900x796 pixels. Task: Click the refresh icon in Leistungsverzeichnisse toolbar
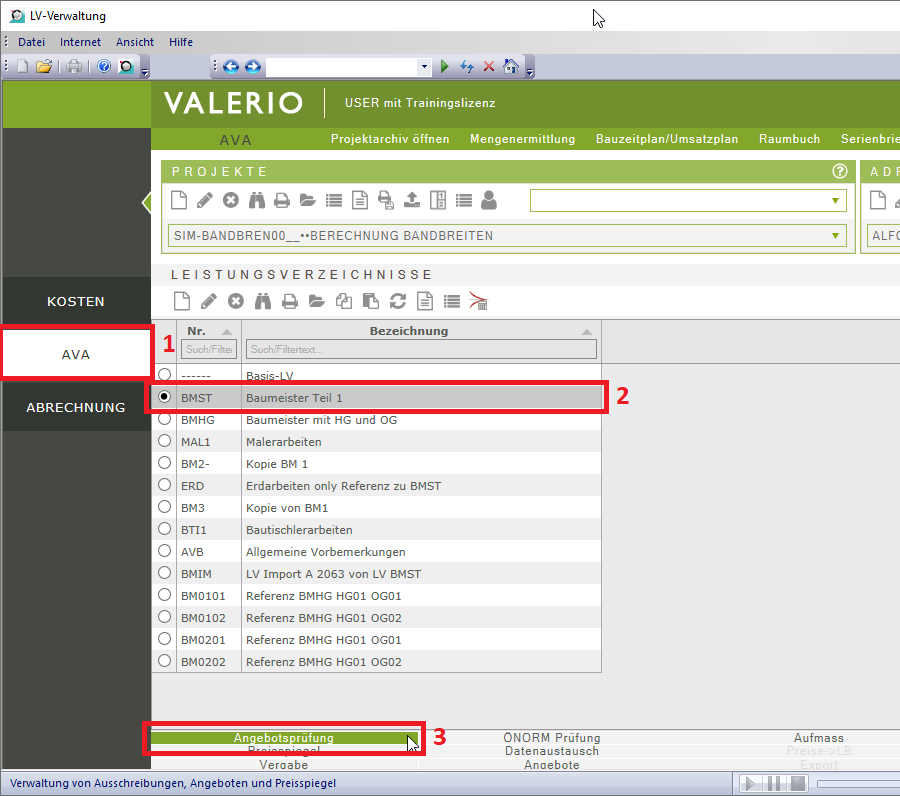[398, 301]
